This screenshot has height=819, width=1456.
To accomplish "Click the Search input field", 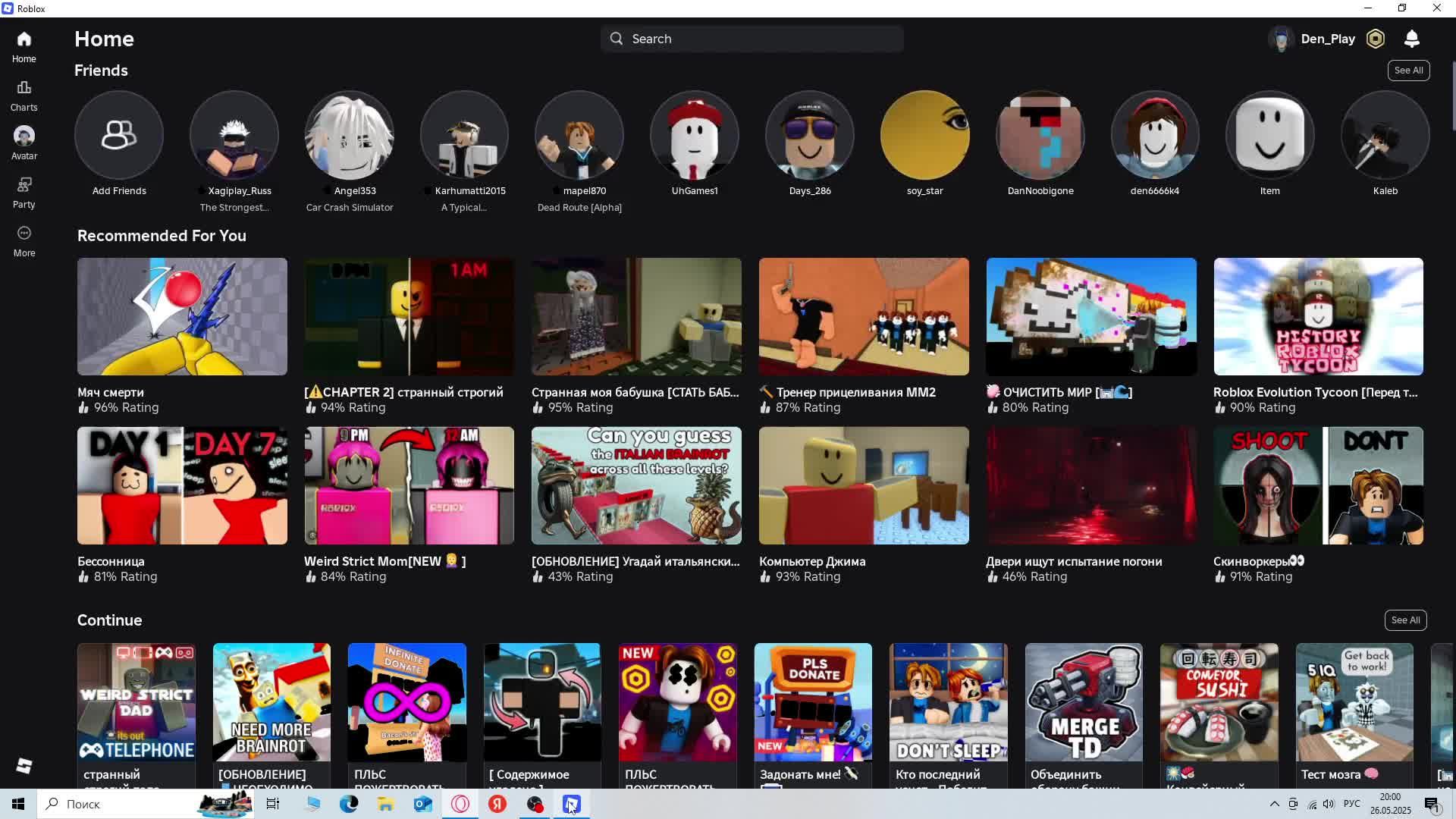I will (752, 39).
